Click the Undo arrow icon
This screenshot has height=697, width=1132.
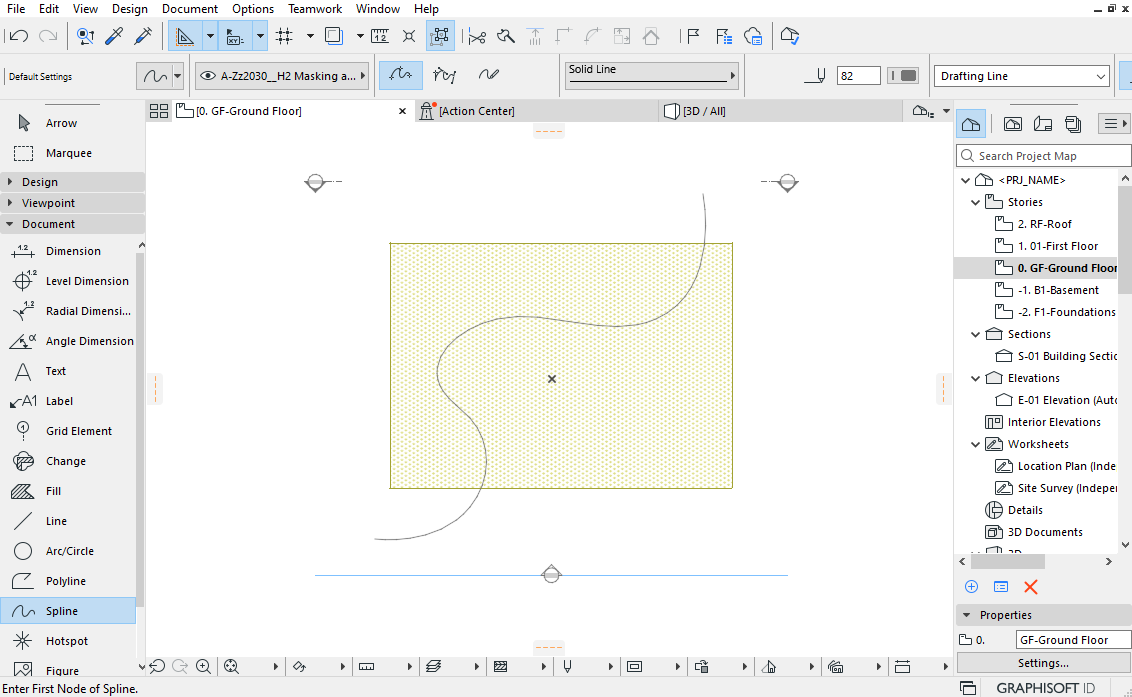(x=17, y=37)
